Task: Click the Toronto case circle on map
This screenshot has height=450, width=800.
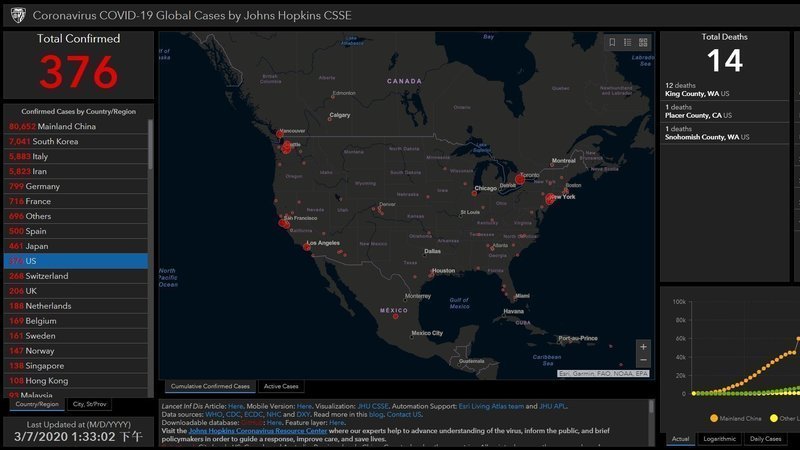Action: (519, 179)
